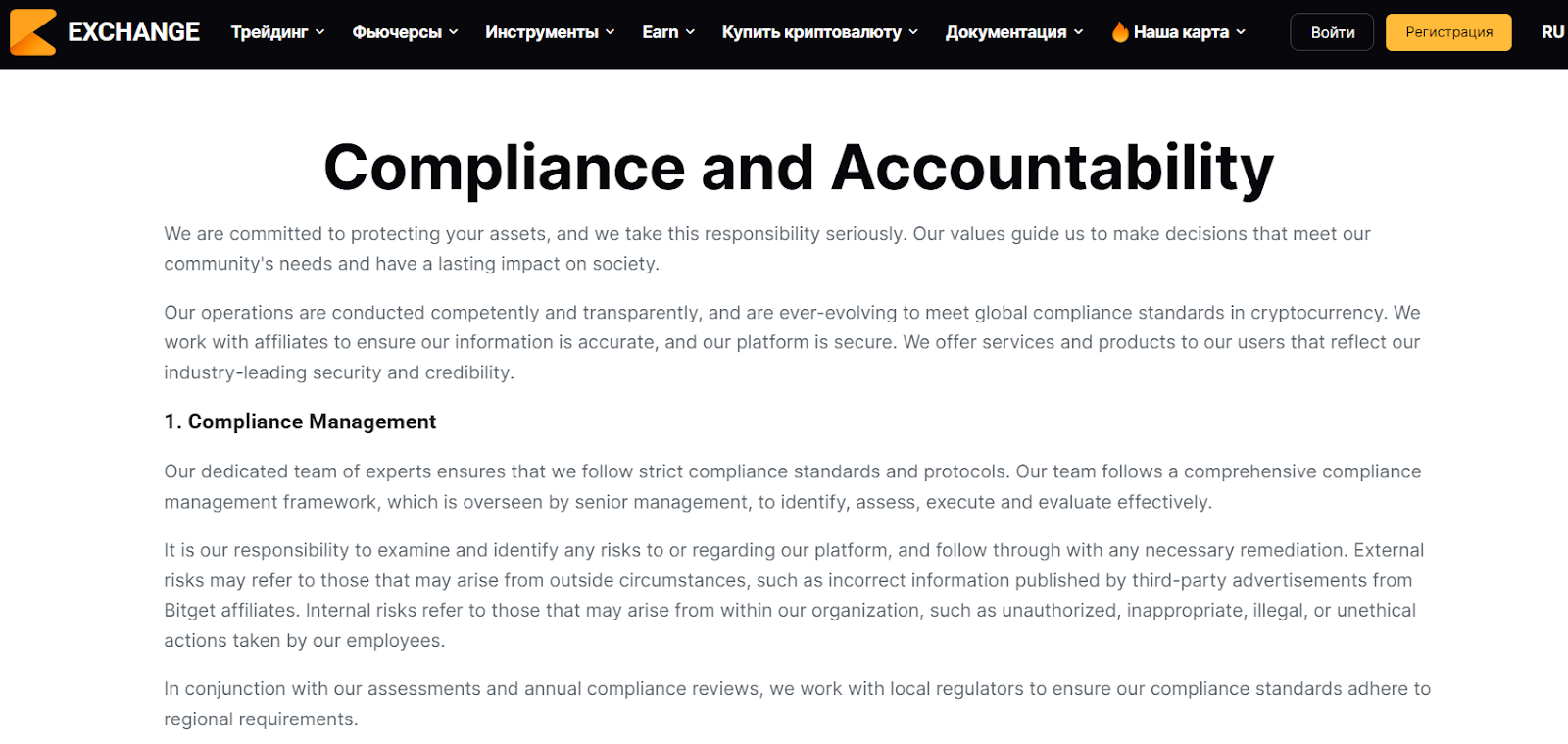Image resolution: width=1568 pixels, height=744 pixels.
Task: Expand the Трейдинг dropdown chevron
Action: tap(319, 32)
